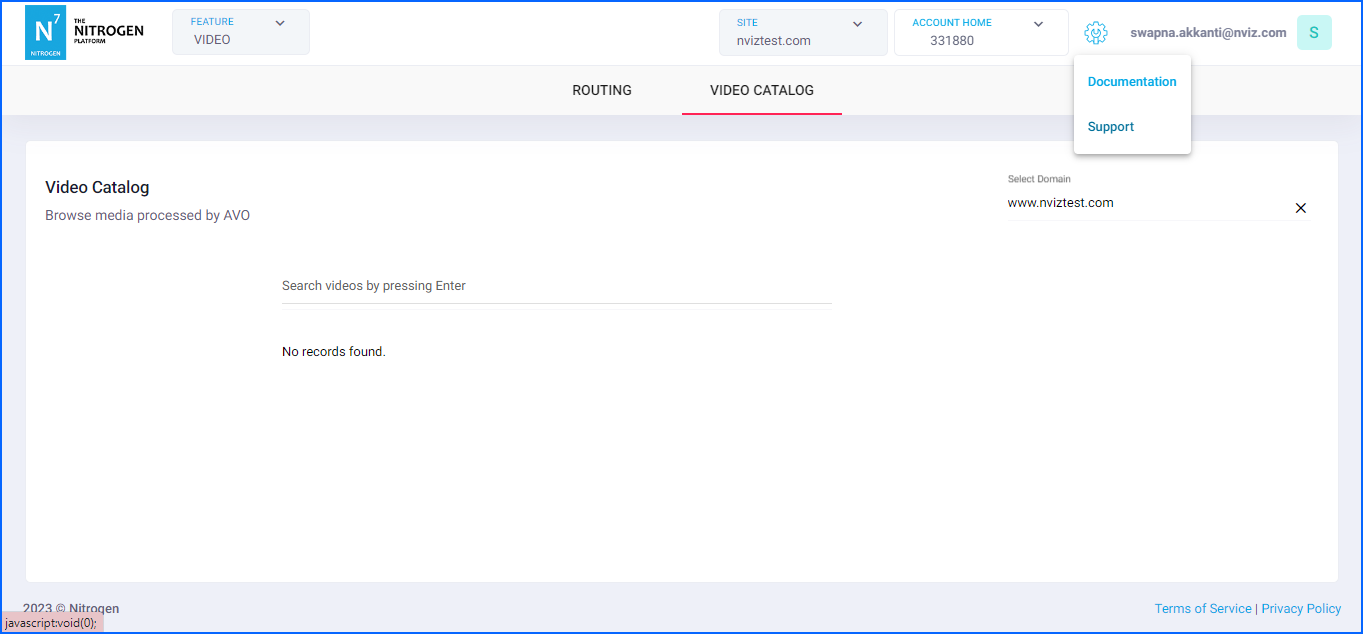Open Documentation from the help menu
Image resolution: width=1363 pixels, height=634 pixels.
click(1132, 82)
